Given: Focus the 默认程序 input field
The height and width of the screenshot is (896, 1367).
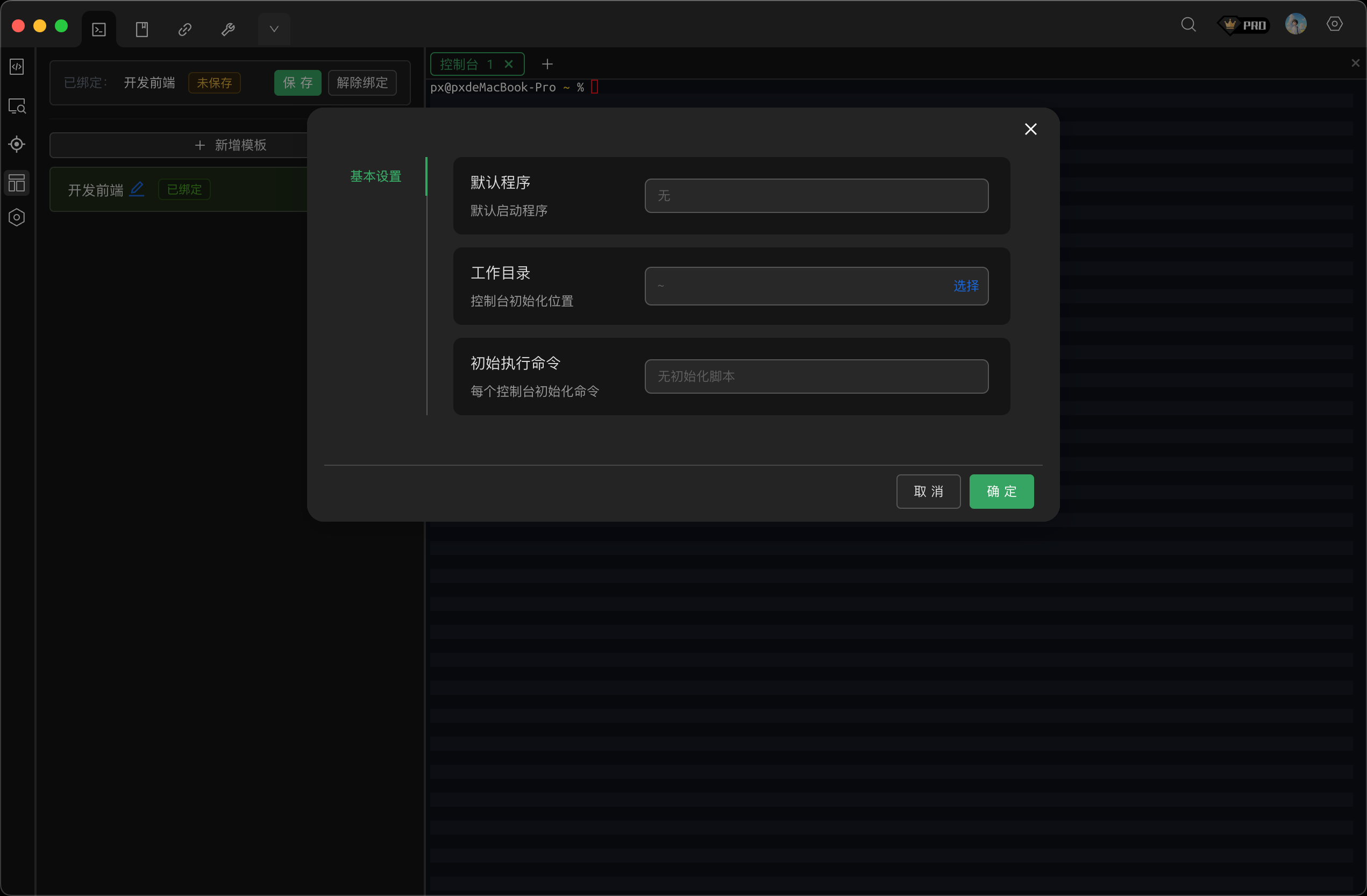Looking at the screenshot, I should [x=816, y=196].
